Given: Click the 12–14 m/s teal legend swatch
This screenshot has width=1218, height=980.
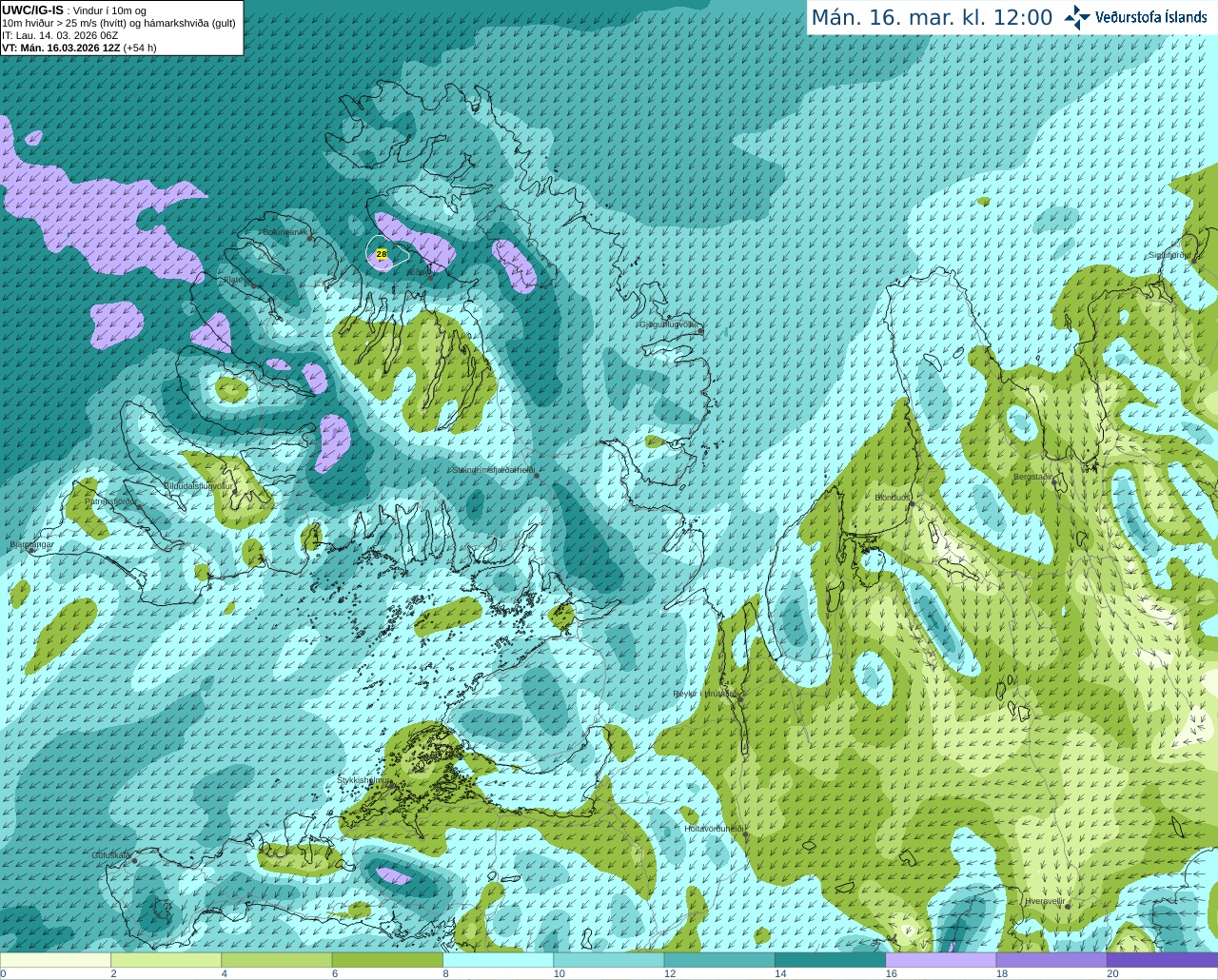Looking at the screenshot, I should [x=719, y=960].
